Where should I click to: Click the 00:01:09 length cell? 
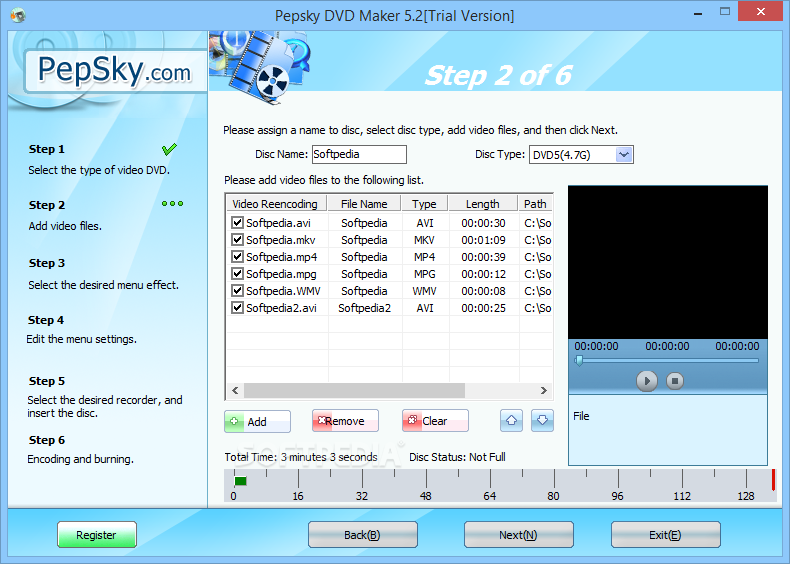[x=483, y=240]
